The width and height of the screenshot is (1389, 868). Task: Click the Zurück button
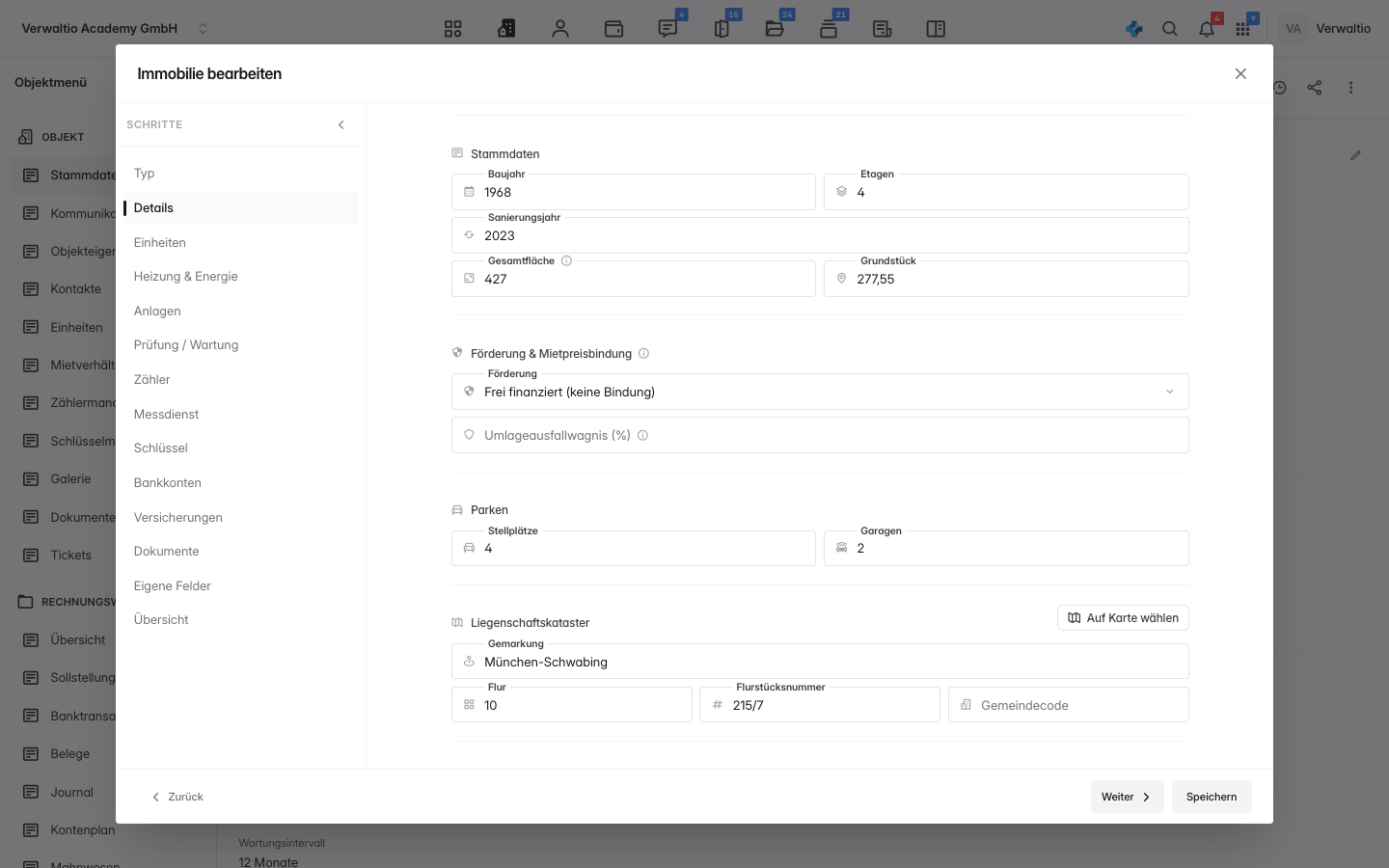coord(177,797)
